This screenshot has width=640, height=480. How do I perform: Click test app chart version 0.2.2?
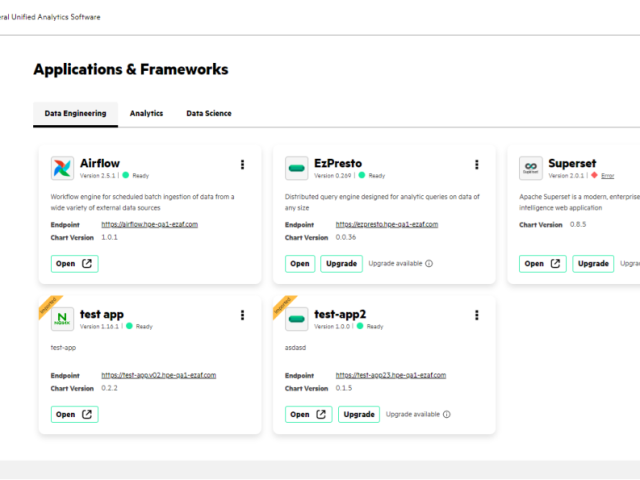pos(109,388)
